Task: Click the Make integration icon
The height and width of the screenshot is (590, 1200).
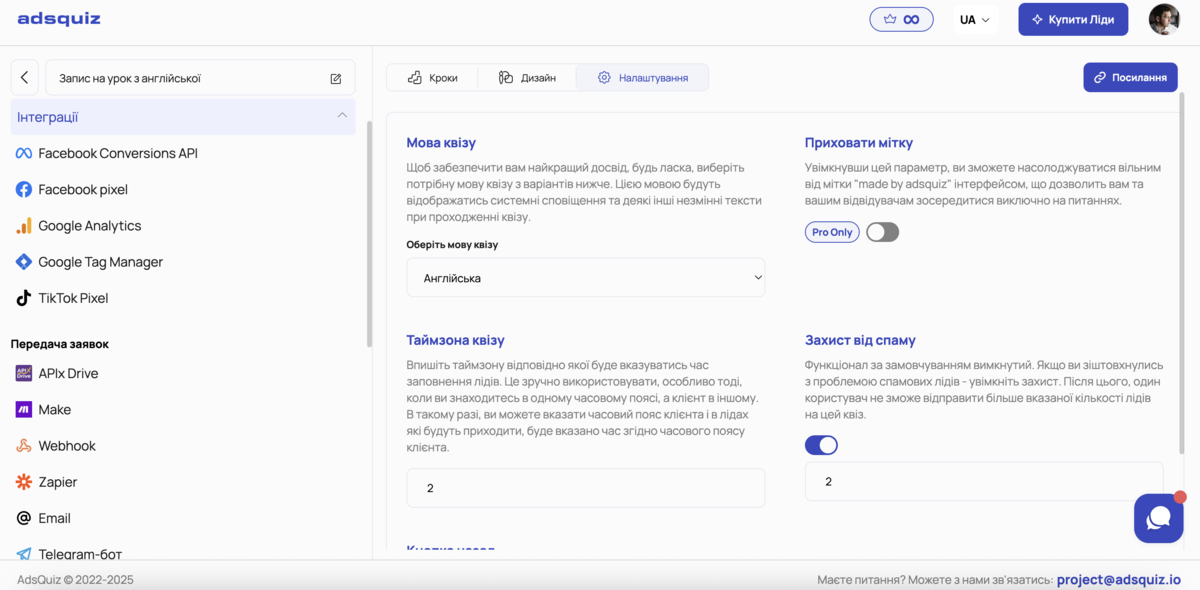Action: [24, 410]
